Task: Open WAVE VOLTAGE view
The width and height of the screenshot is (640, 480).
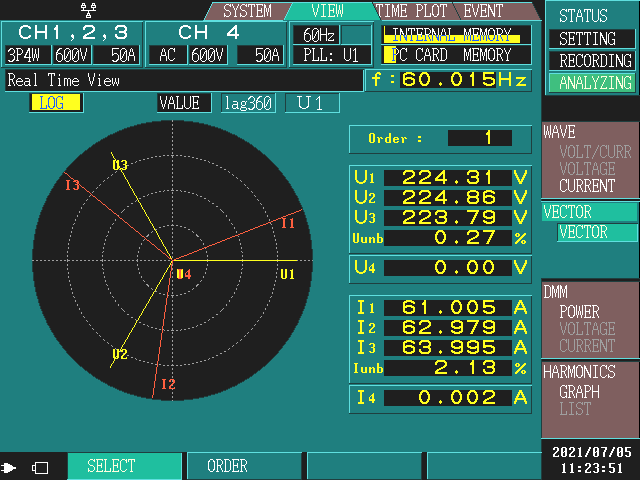Action: click(587, 169)
